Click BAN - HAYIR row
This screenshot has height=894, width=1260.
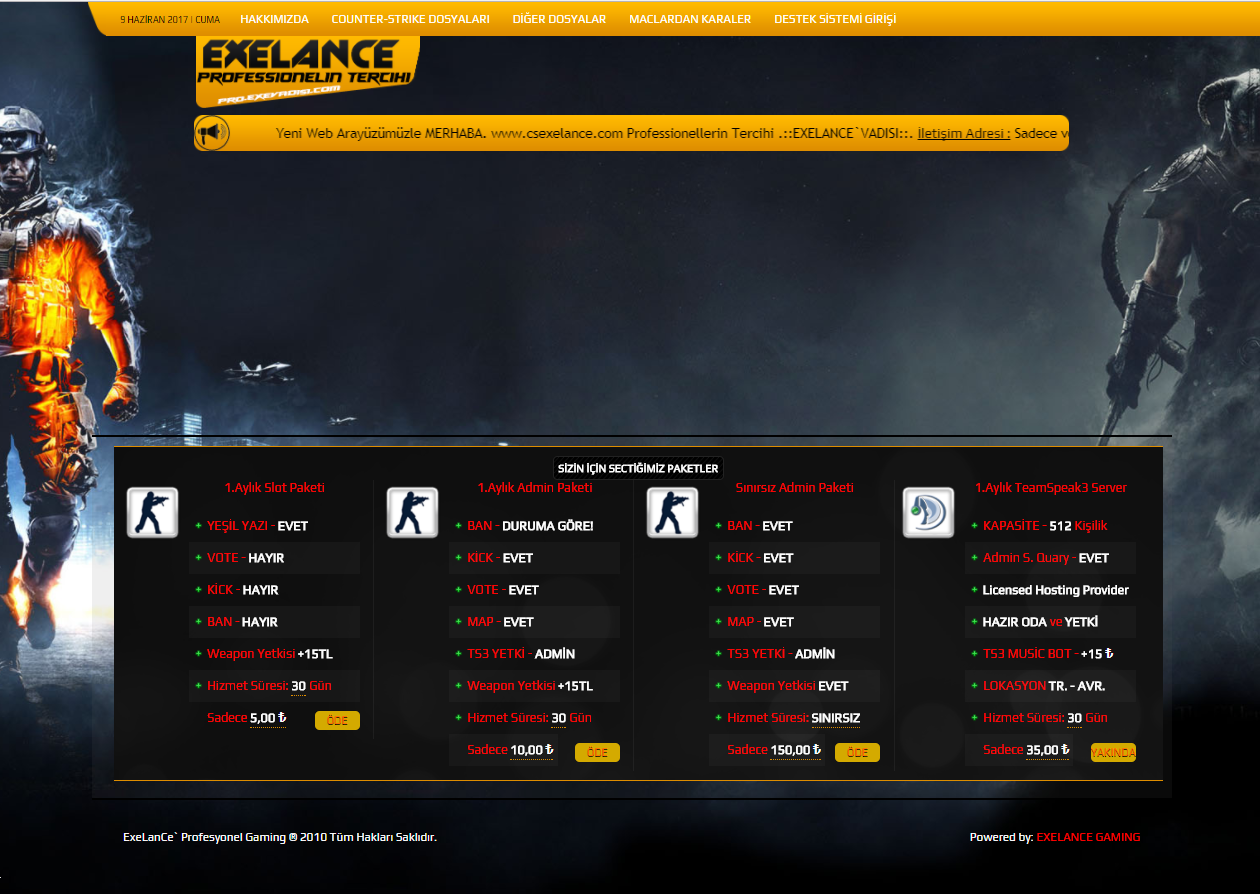point(274,622)
